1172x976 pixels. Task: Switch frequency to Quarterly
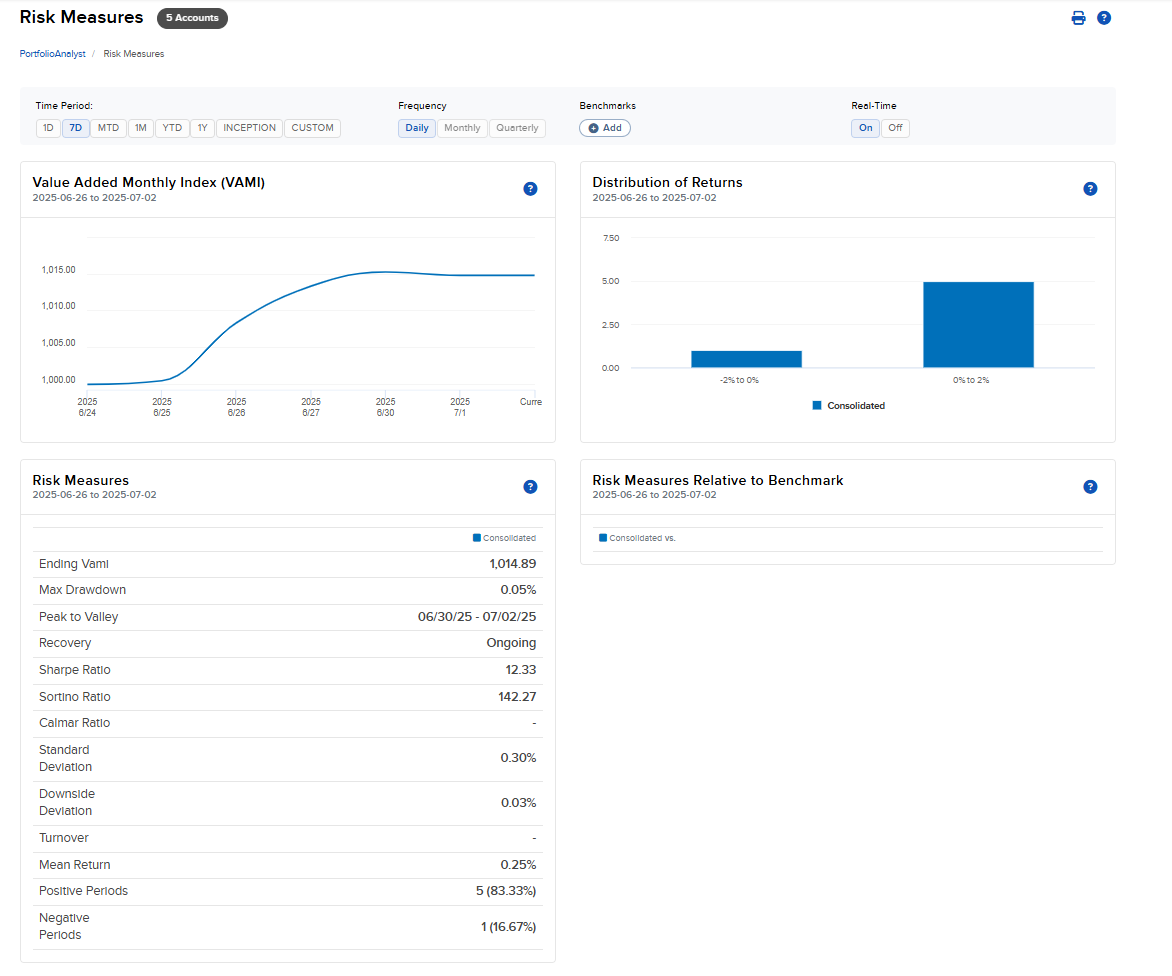517,128
